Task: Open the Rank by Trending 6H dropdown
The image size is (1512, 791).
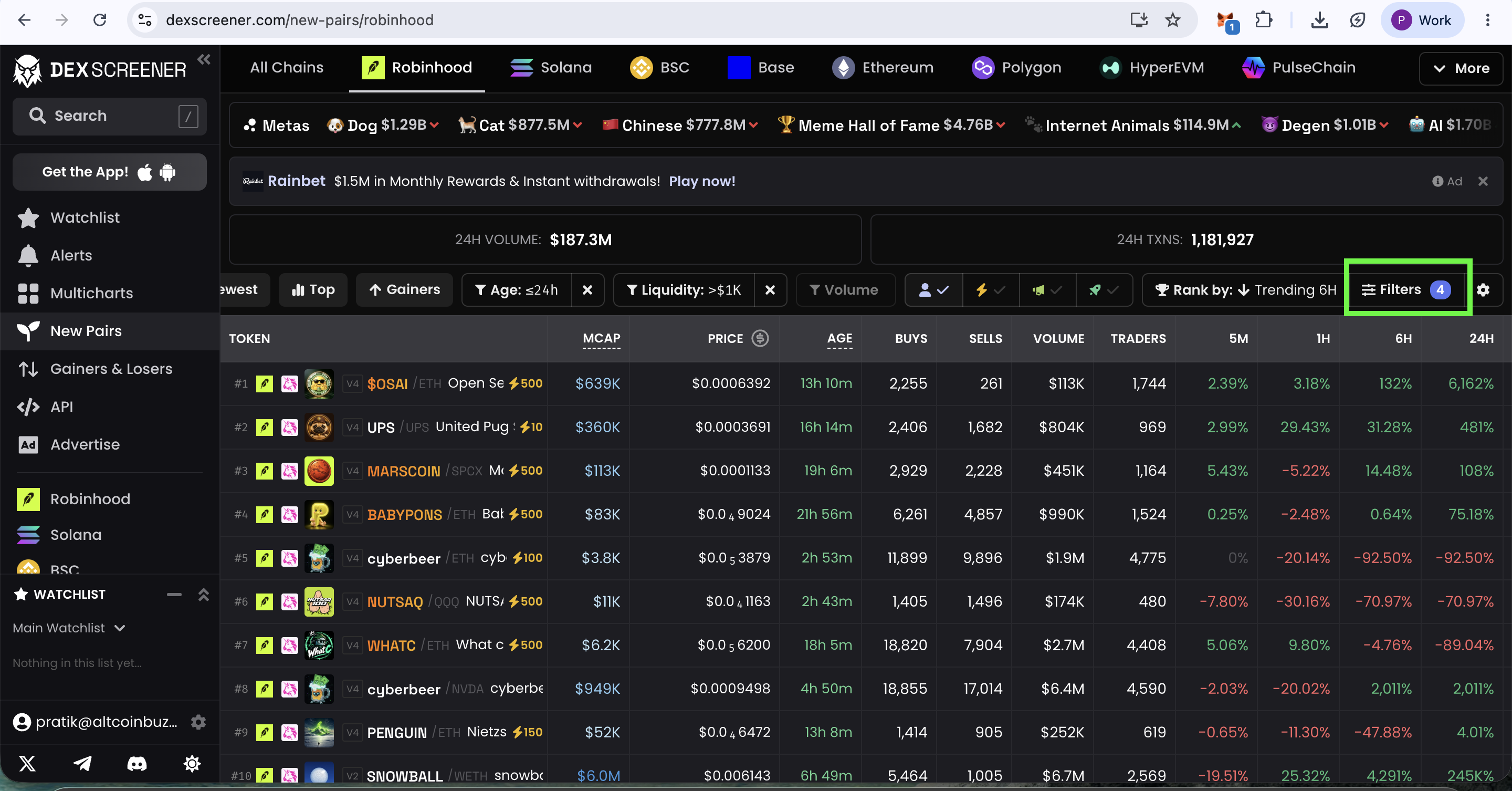Action: coord(1245,289)
